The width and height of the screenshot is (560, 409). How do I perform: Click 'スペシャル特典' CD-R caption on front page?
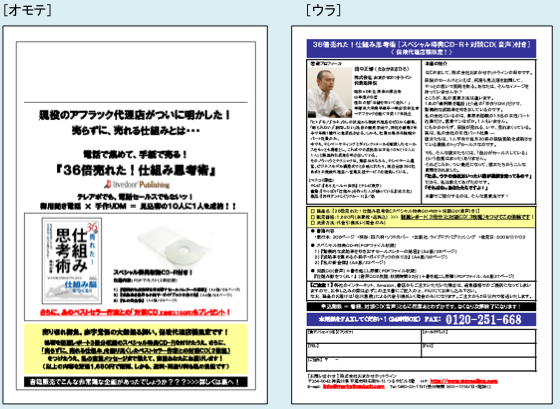tap(153, 273)
